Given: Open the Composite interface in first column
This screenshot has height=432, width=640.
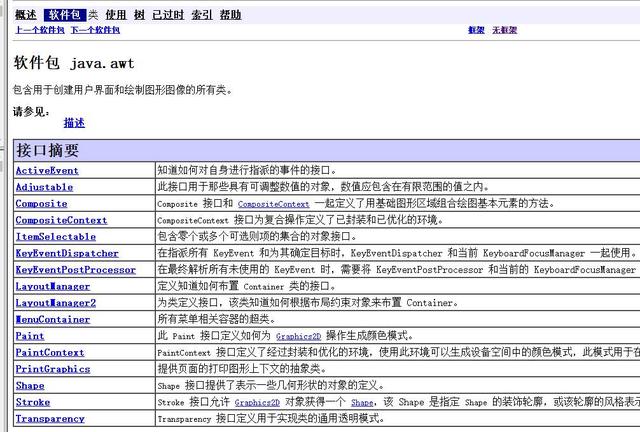Looking at the screenshot, I should [x=41, y=203].
